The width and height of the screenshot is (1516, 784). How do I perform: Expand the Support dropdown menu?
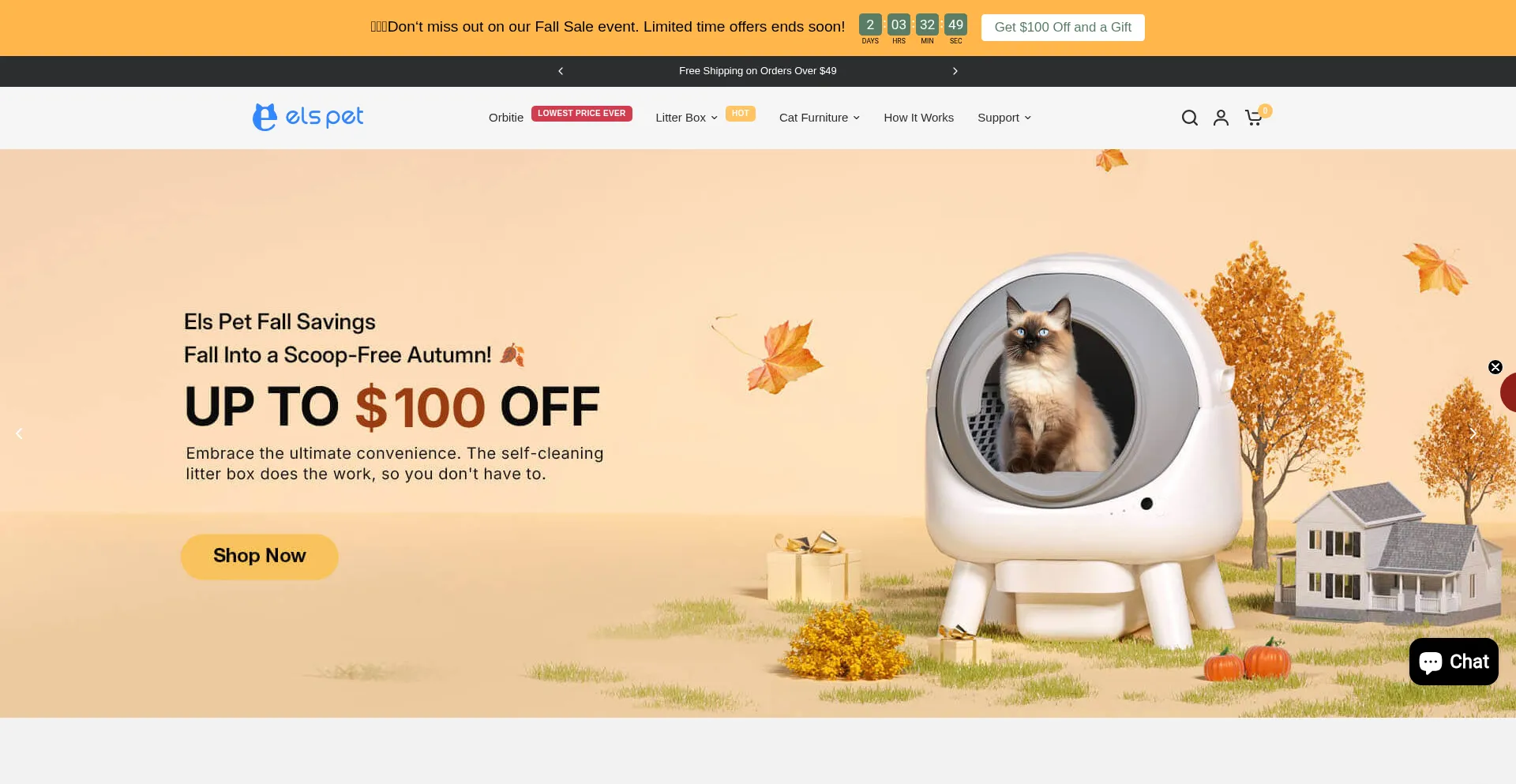[x=1004, y=118]
